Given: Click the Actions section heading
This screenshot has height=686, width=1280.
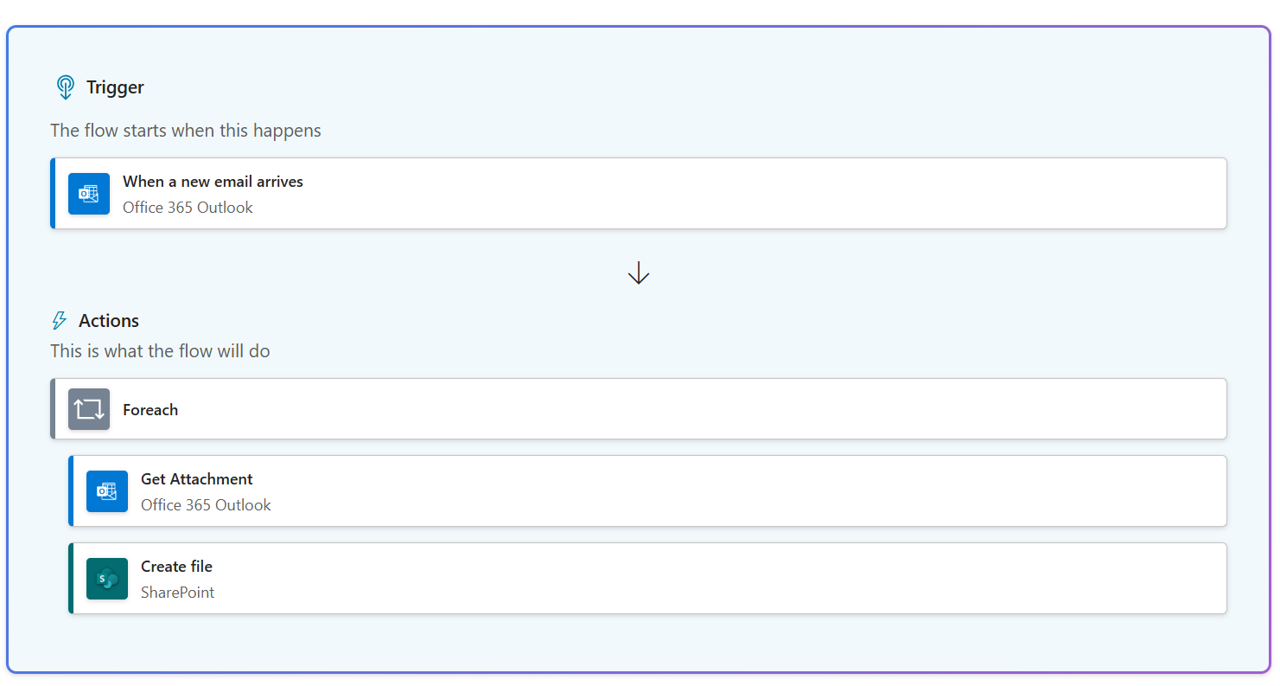Looking at the screenshot, I should point(108,320).
